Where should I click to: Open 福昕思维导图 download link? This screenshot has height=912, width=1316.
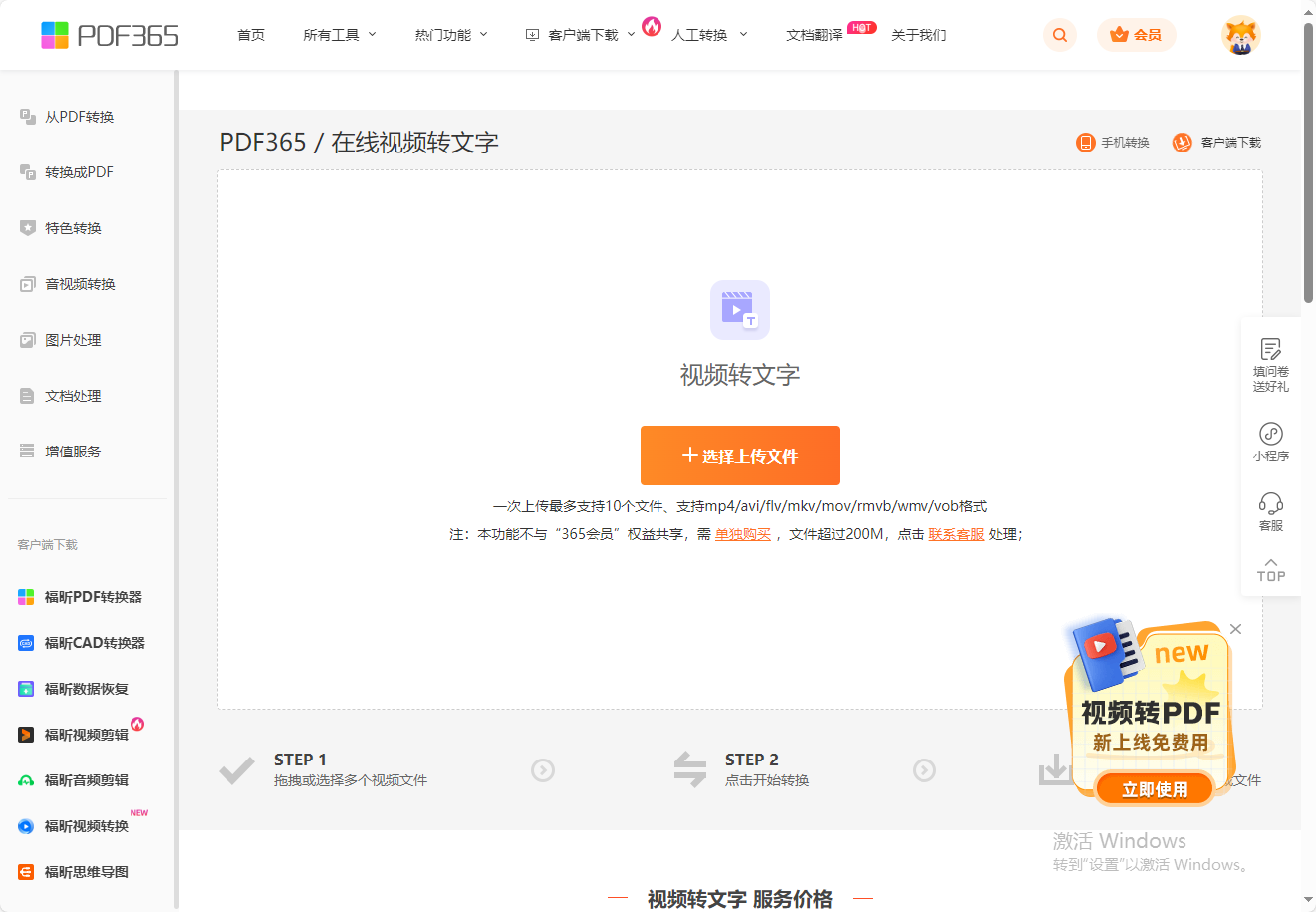click(x=74, y=872)
